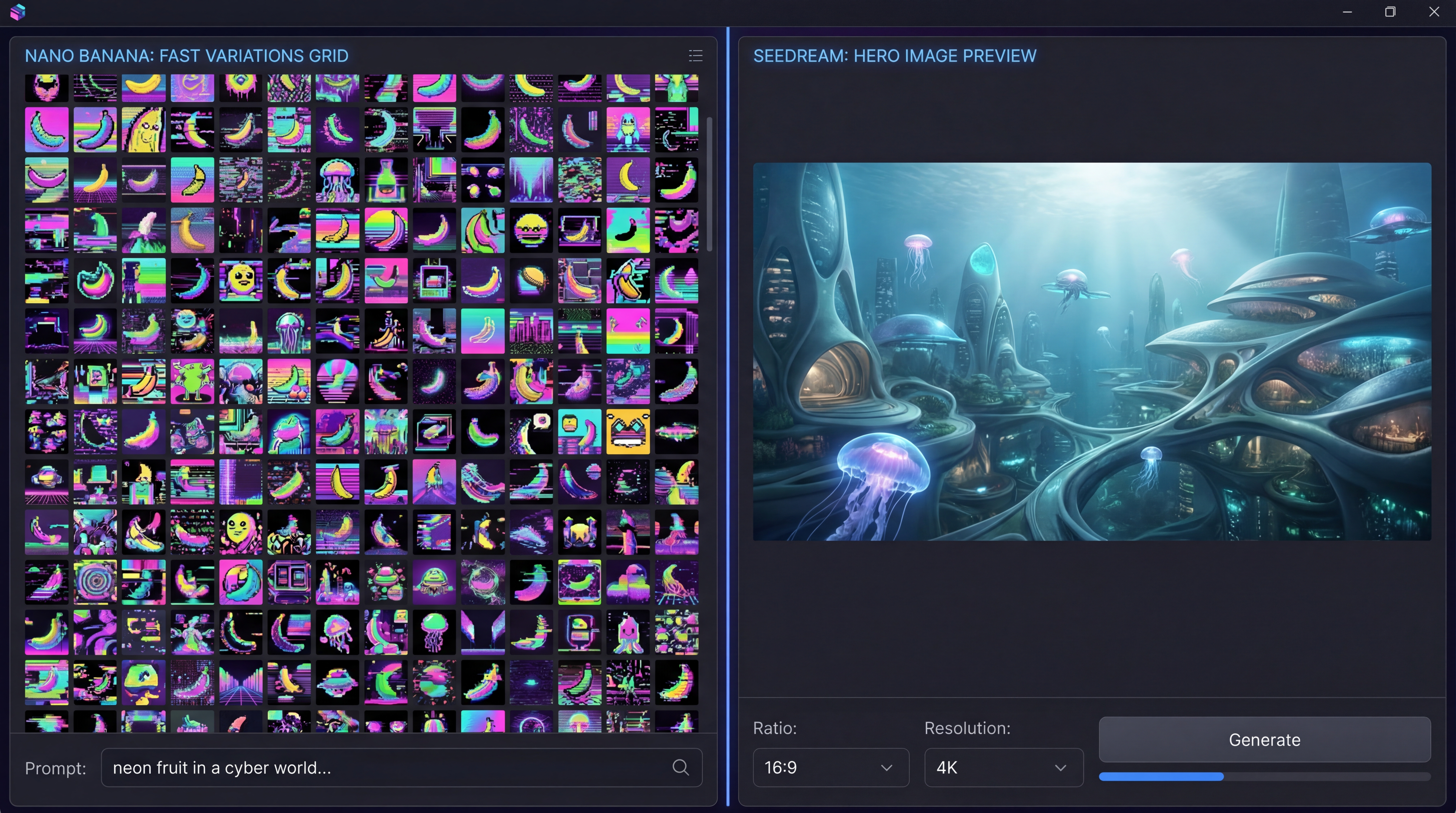The image size is (1456, 813).
Task: Click the variations grid vertical scrollbar
Action: pyautogui.click(x=709, y=184)
